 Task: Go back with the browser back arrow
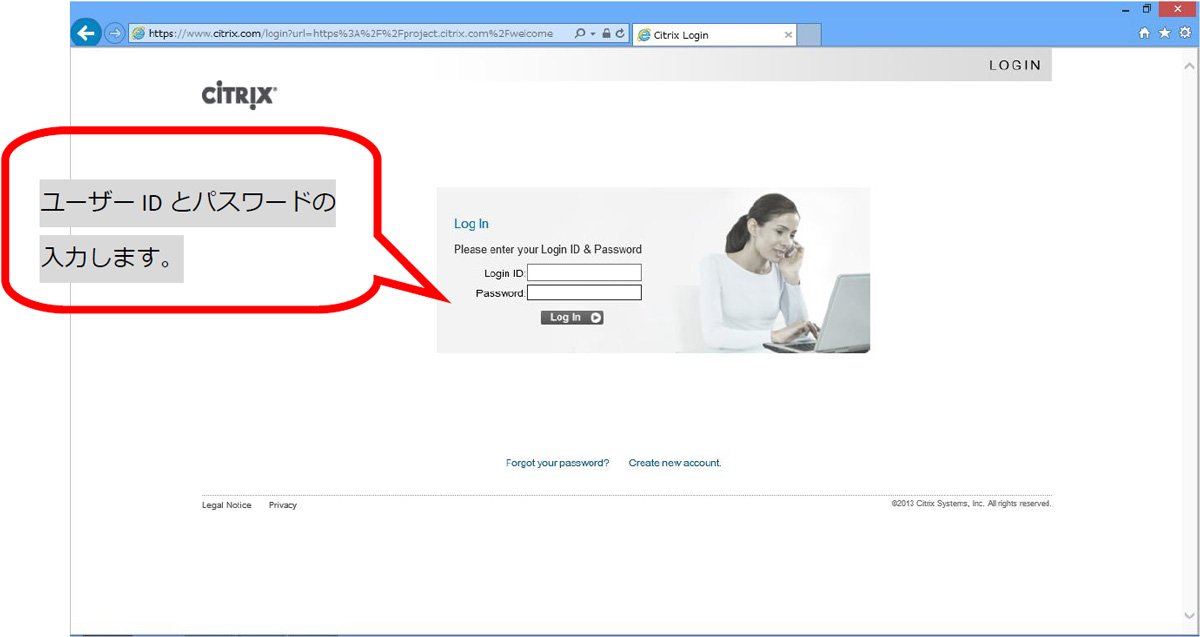[86, 33]
